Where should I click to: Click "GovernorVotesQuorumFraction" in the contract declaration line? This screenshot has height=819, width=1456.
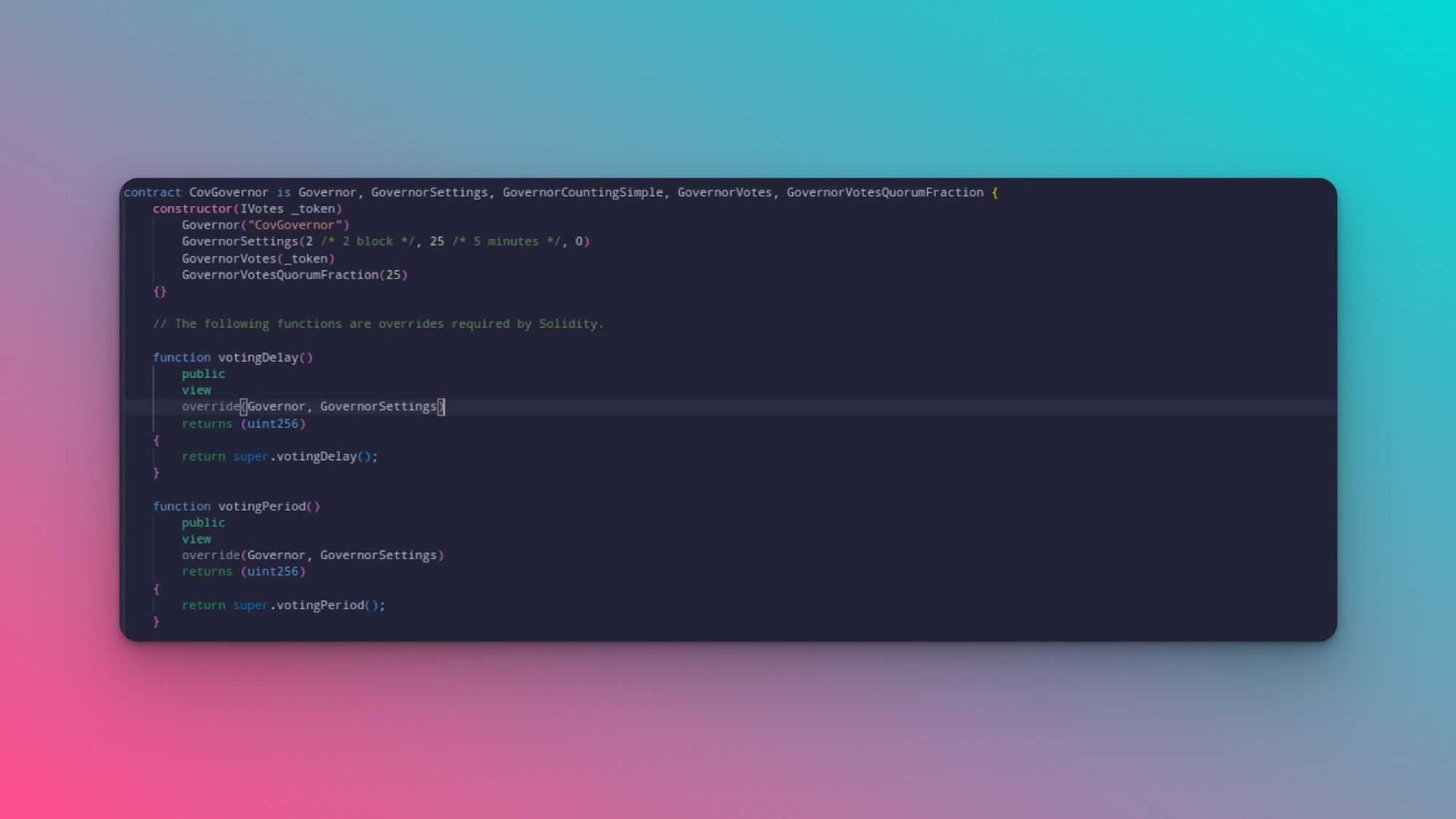pyautogui.click(x=885, y=192)
